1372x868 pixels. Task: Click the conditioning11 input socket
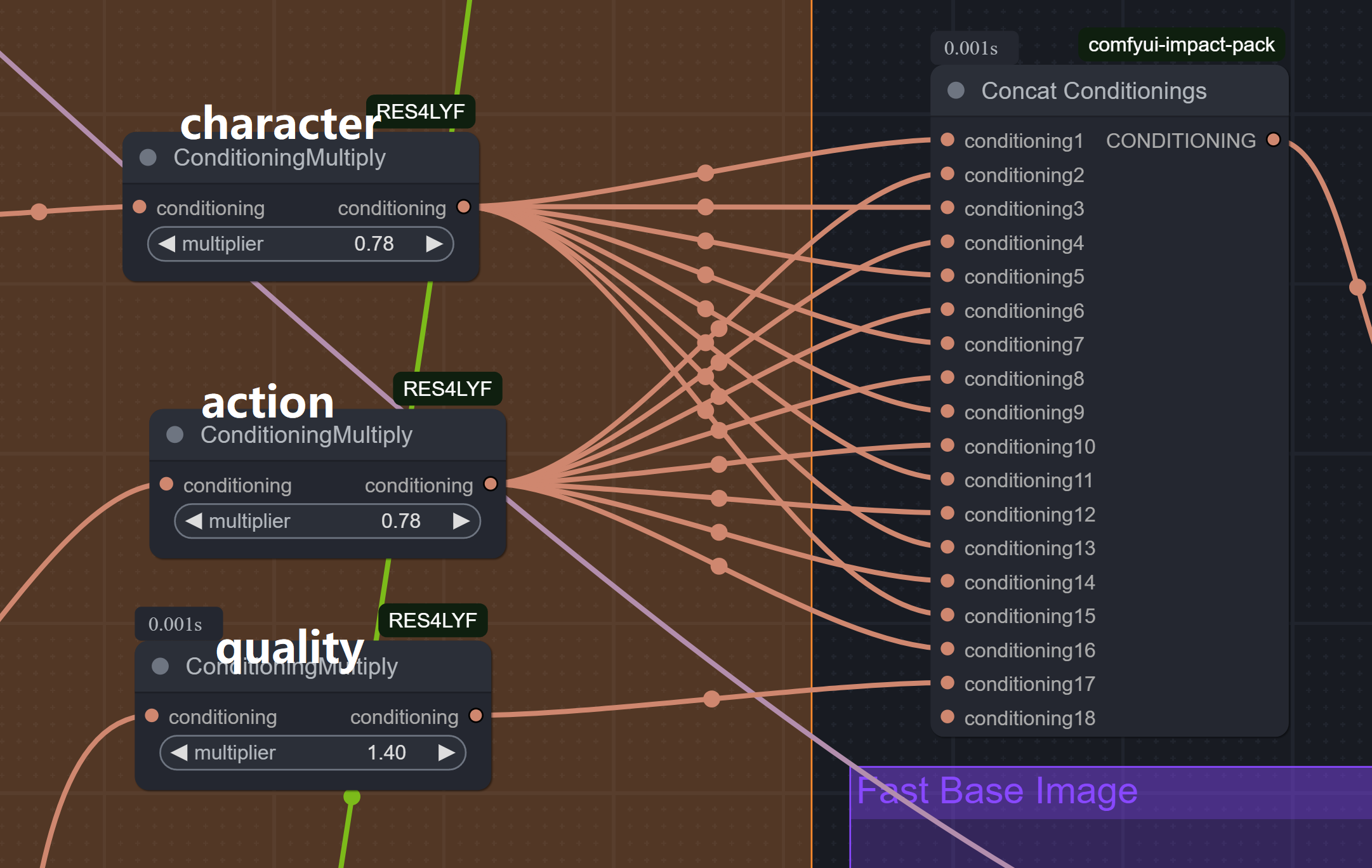(x=947, y=479)
